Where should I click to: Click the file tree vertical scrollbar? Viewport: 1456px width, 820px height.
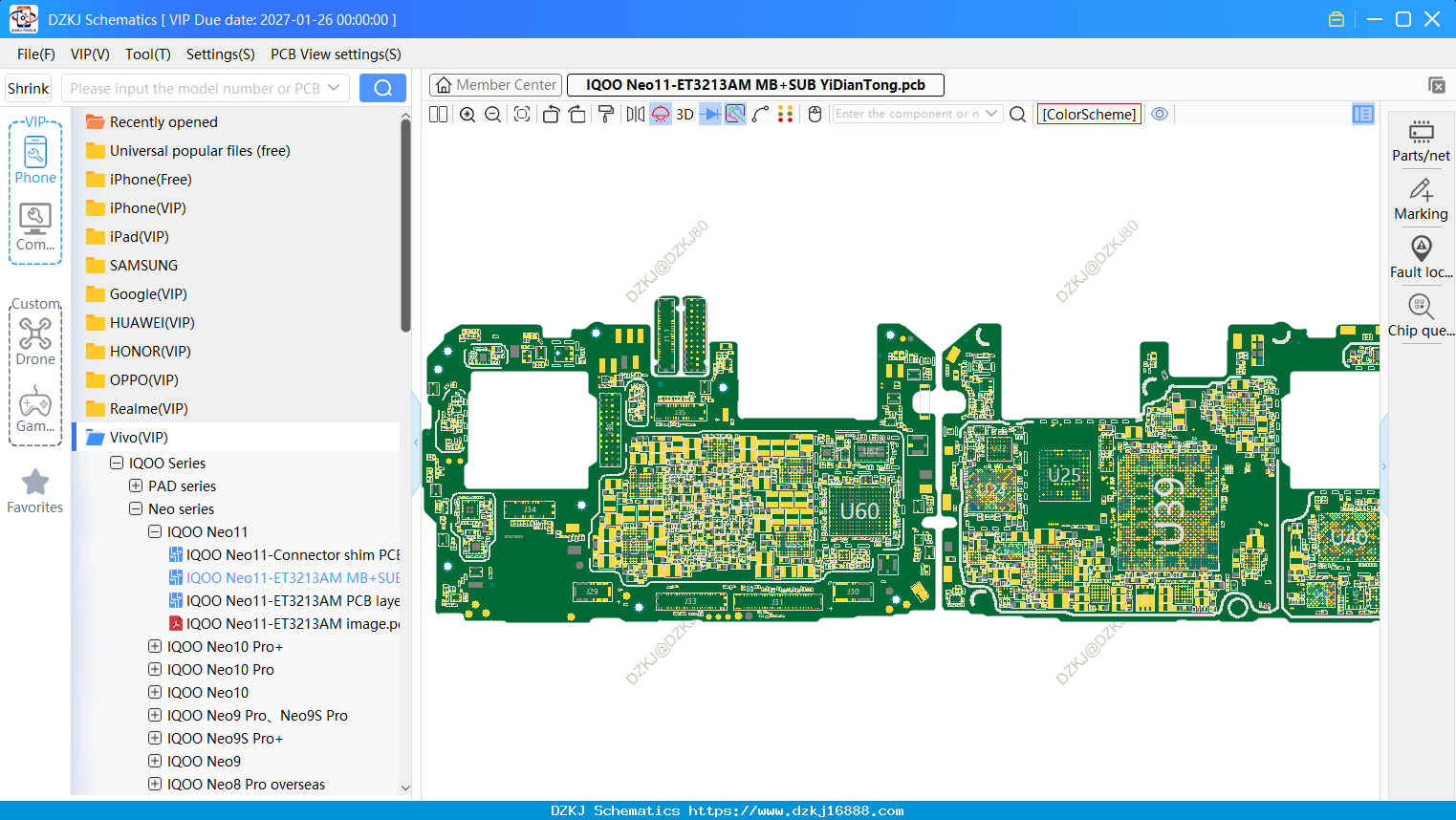405,226
